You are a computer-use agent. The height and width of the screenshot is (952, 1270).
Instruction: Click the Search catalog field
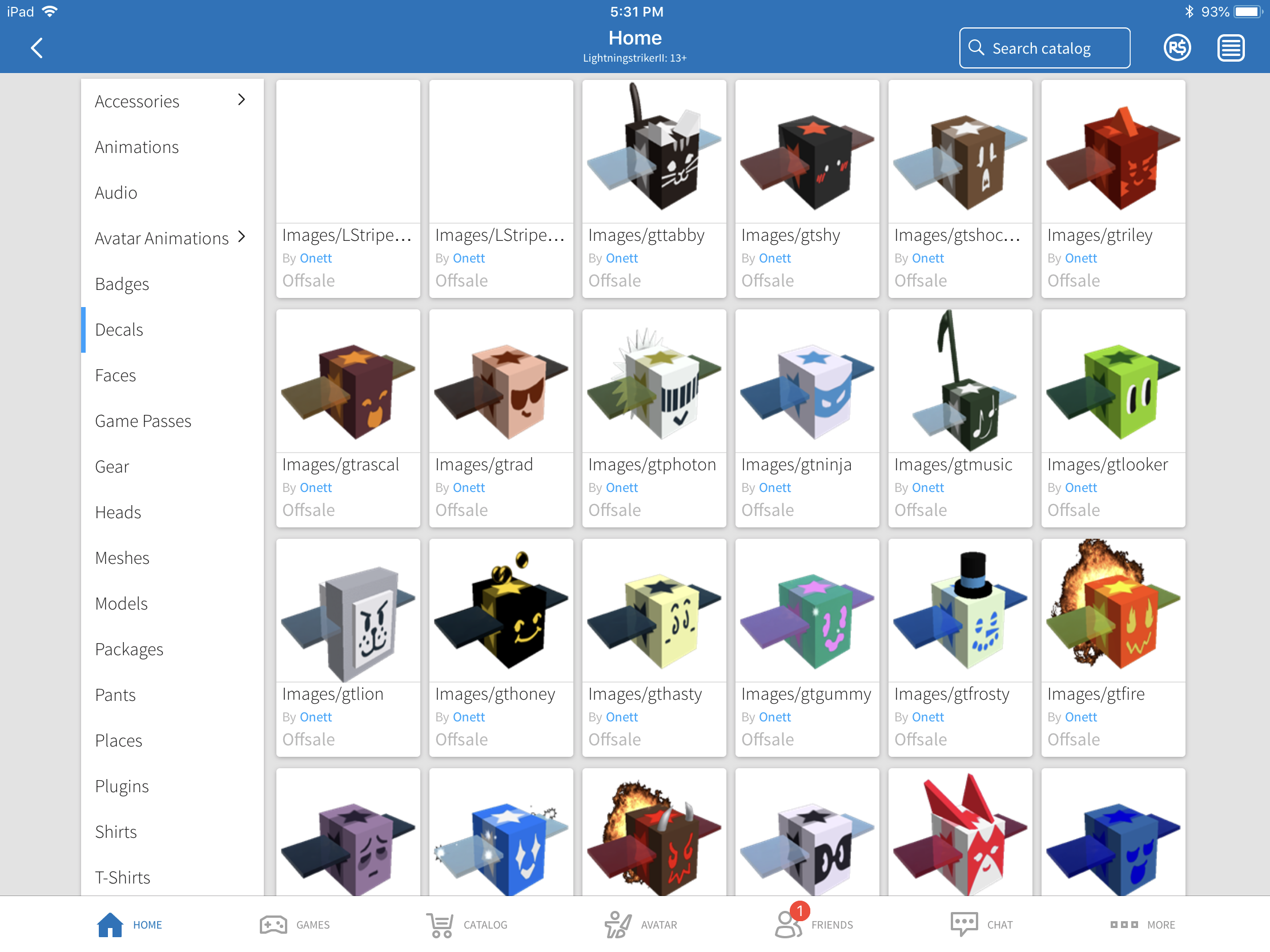click(1044, 48)
